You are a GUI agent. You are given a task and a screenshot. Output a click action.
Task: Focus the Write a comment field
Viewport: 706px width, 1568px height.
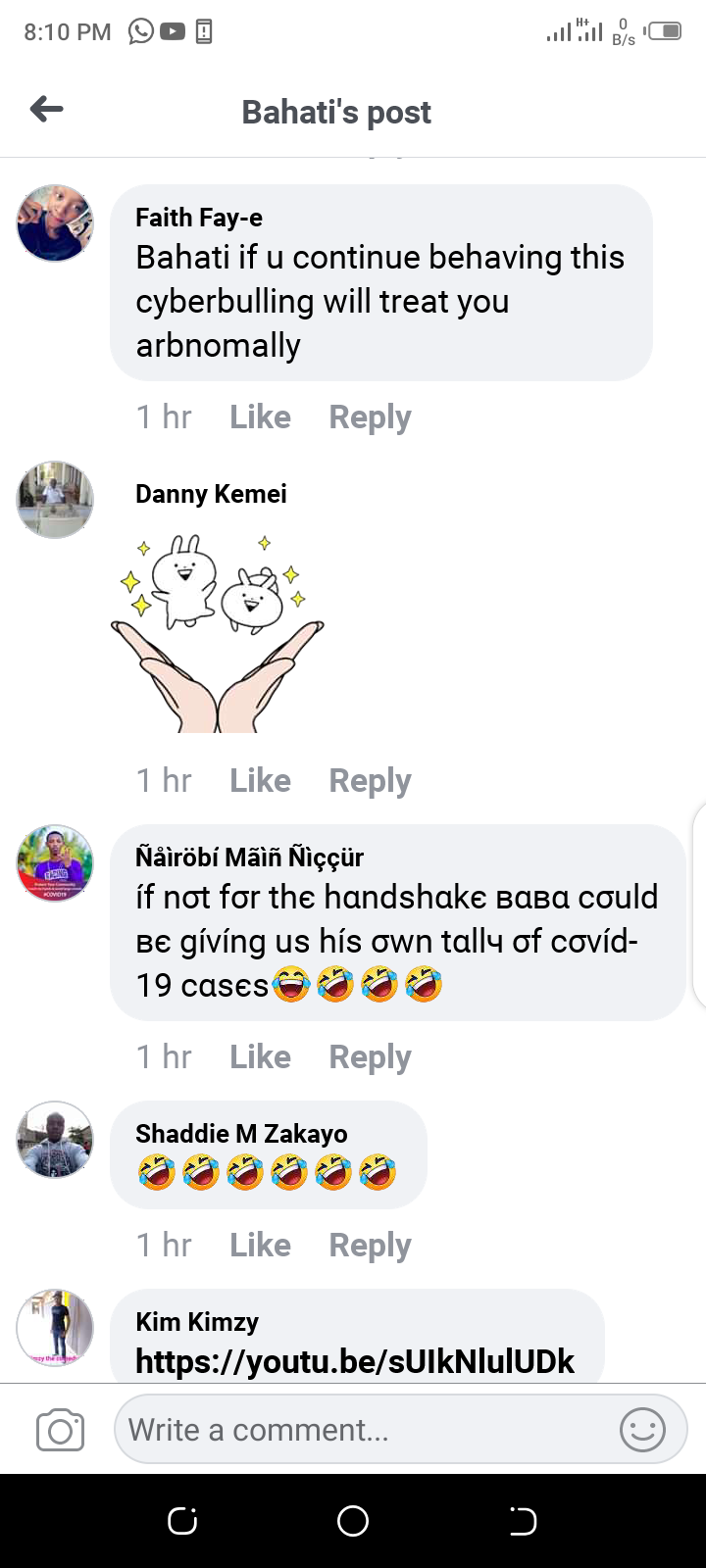tap(401, 1430)
